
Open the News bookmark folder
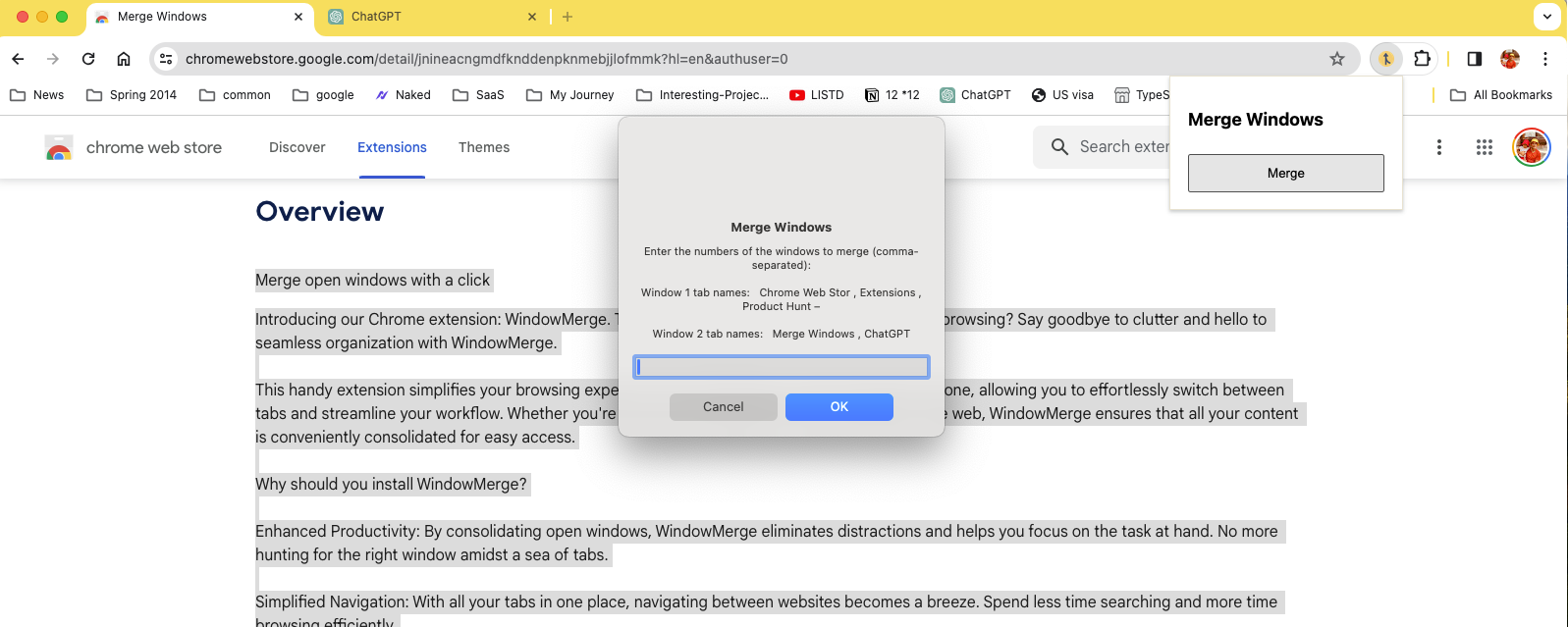tap(37, 95)
